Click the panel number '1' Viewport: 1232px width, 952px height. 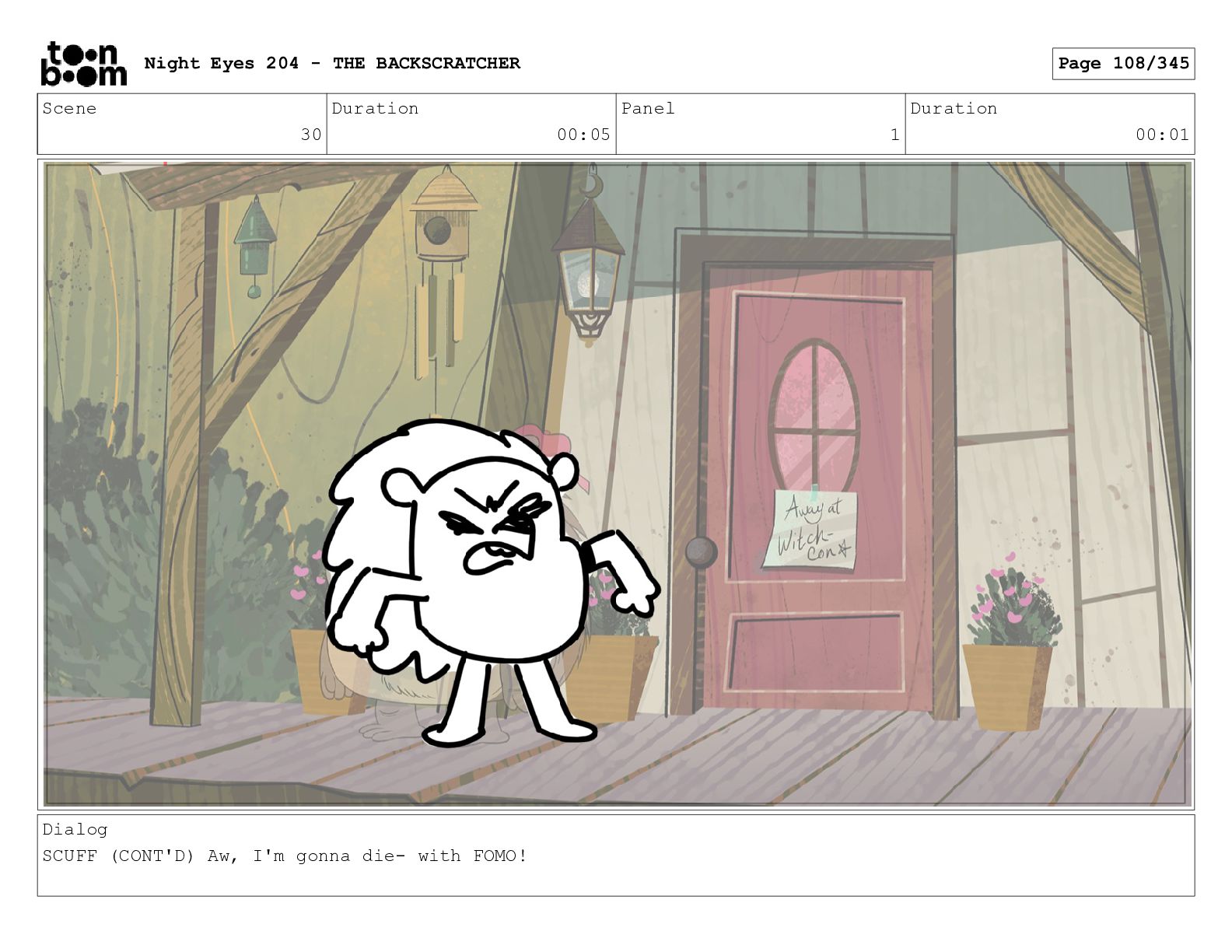(x=894, y=135)
